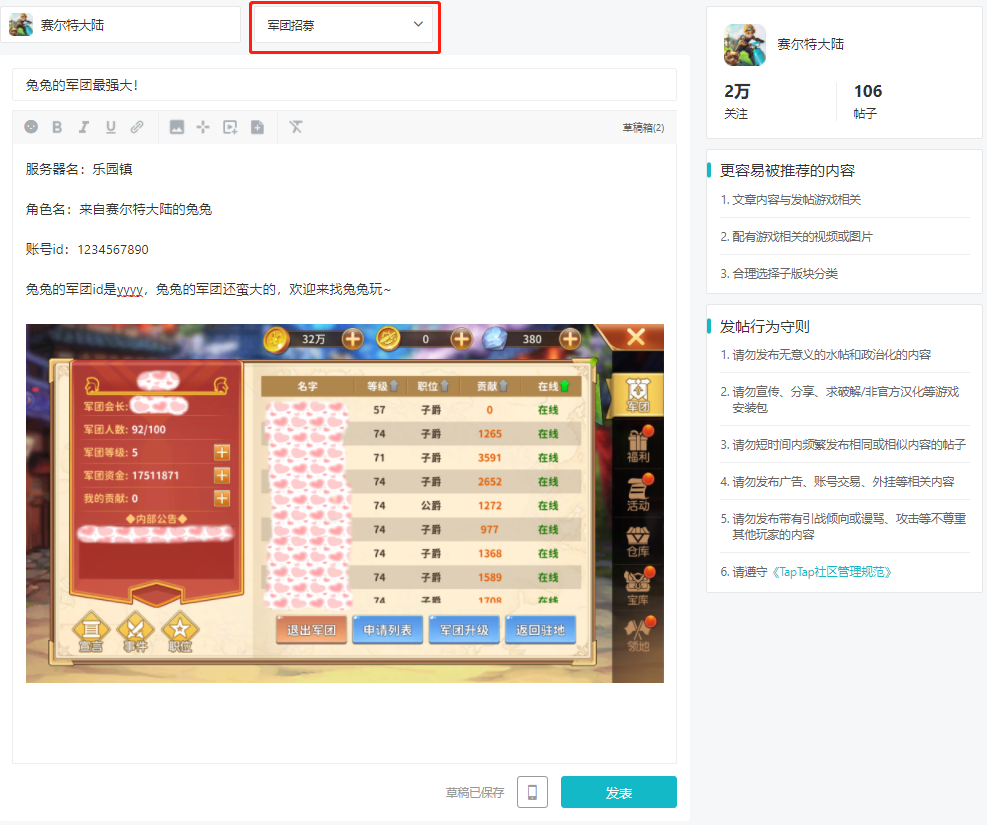Click 军团人数: 92/100 text
987x825 pixels.
125,429
